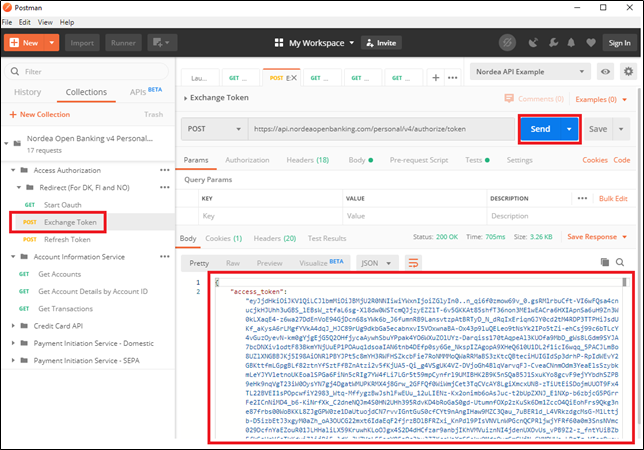Add a new request tab with plus icon

[x=436, y=77]
